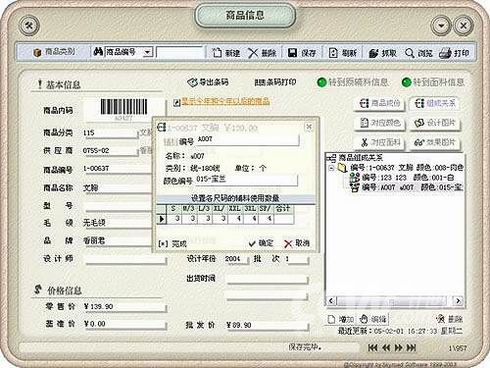Screen dimensions: 490x368
Task: Click 编辑 edit button below tree
Action: pos(373,319)
